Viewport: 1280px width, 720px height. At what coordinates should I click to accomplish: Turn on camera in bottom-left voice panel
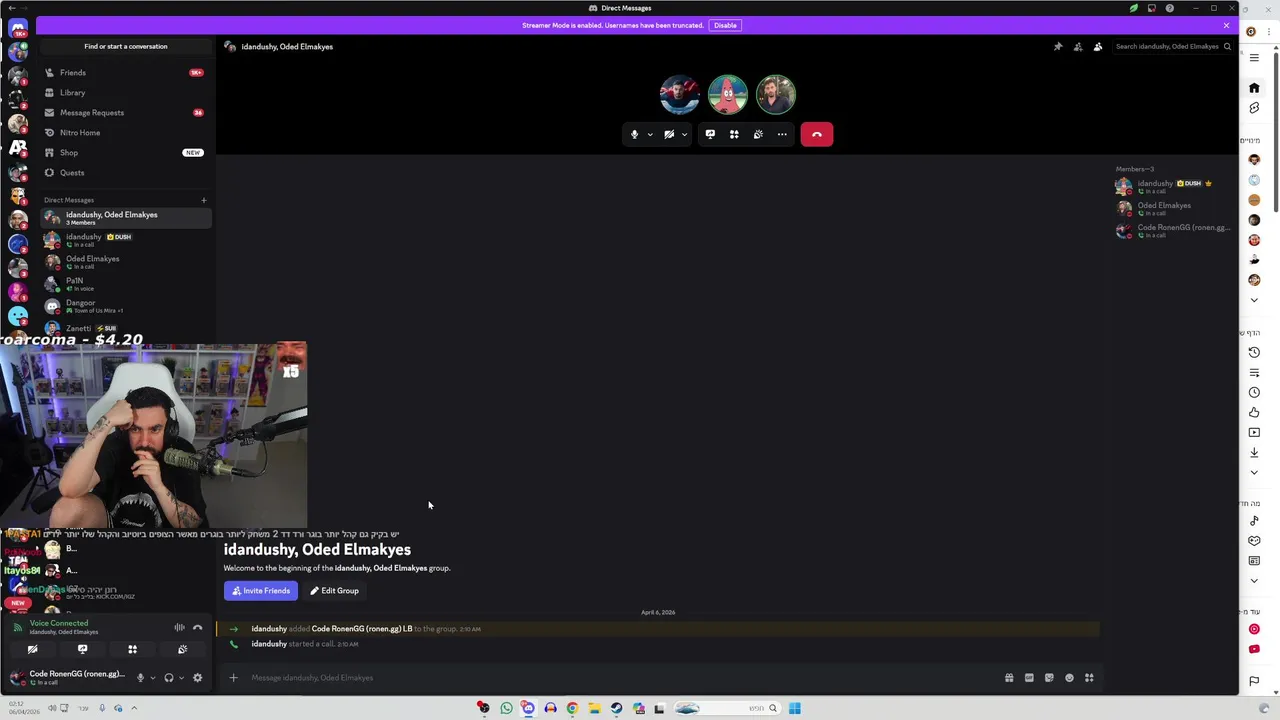point(32,650)
